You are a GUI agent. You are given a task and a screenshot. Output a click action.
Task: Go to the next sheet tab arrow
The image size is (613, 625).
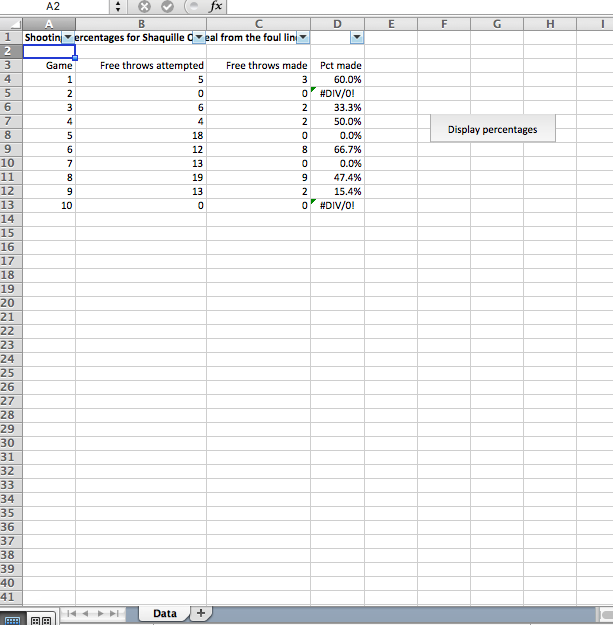tap(100, 613)
